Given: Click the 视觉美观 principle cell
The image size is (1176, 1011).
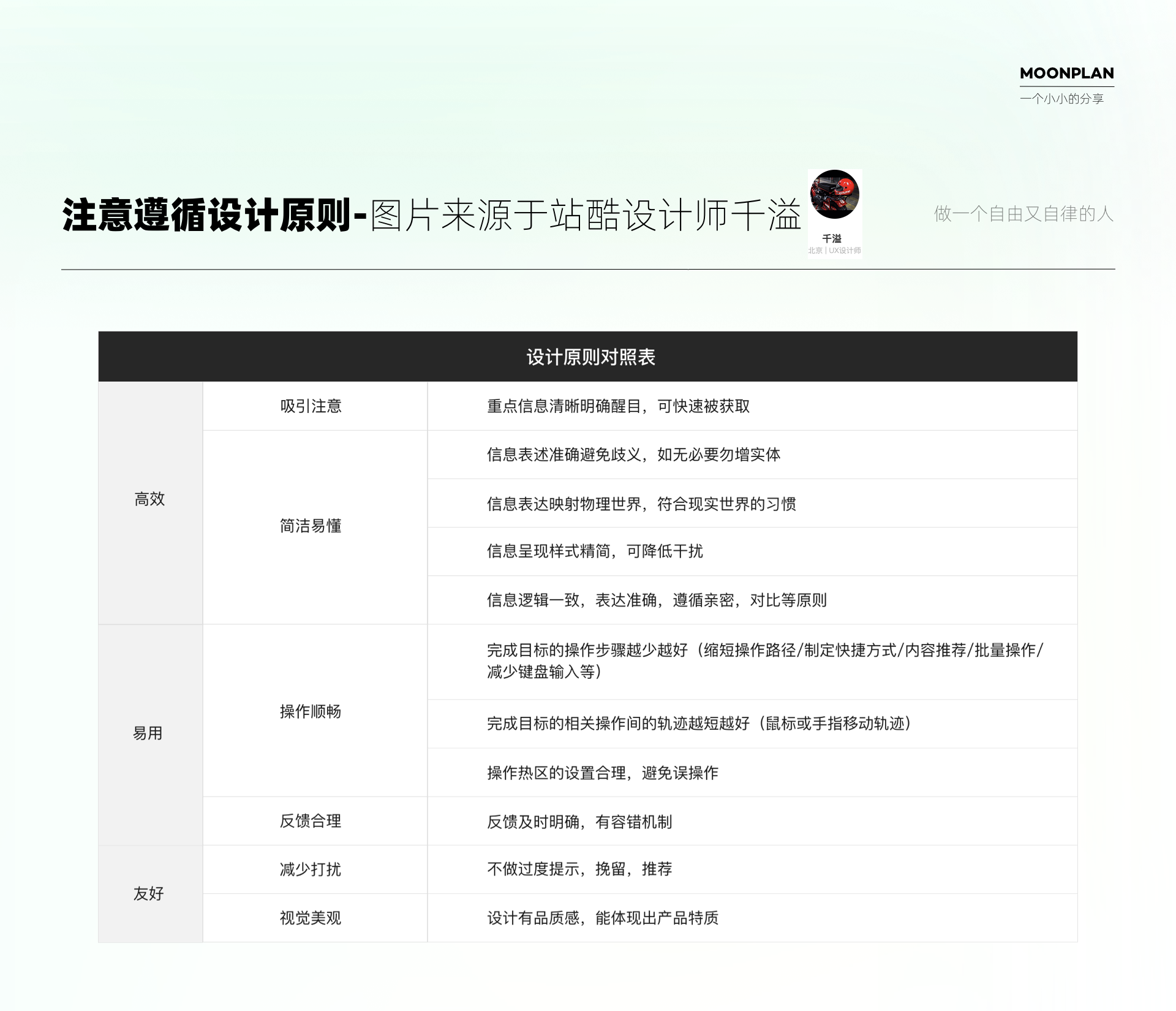Looking at the screenshot, I should tap(311, 918).
